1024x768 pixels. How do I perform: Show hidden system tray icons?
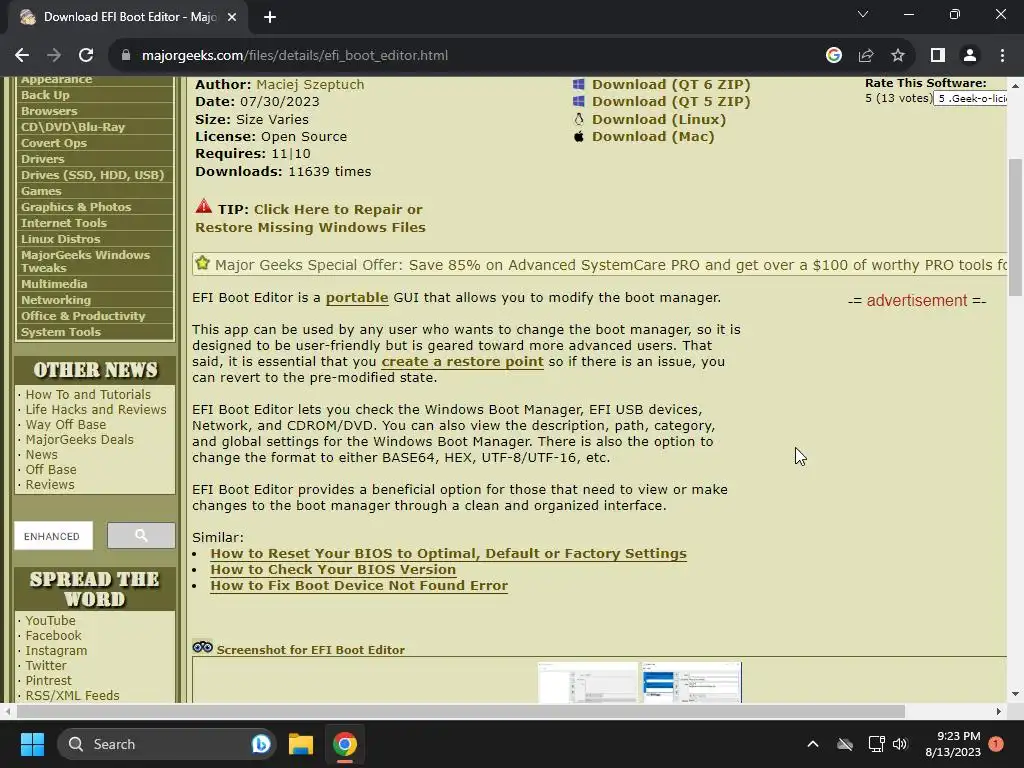(x=812, y=744)
